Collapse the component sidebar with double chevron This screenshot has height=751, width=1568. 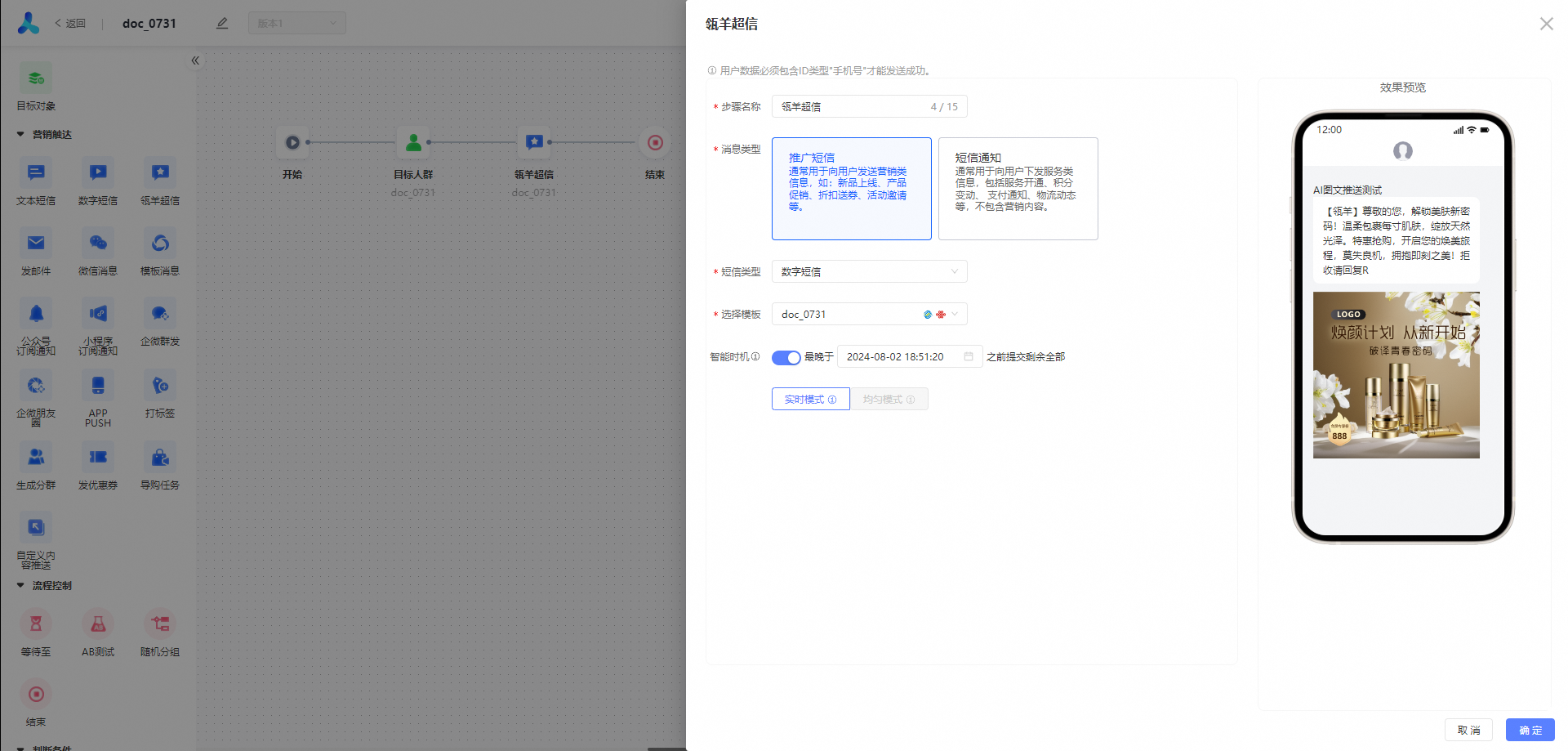195,60
